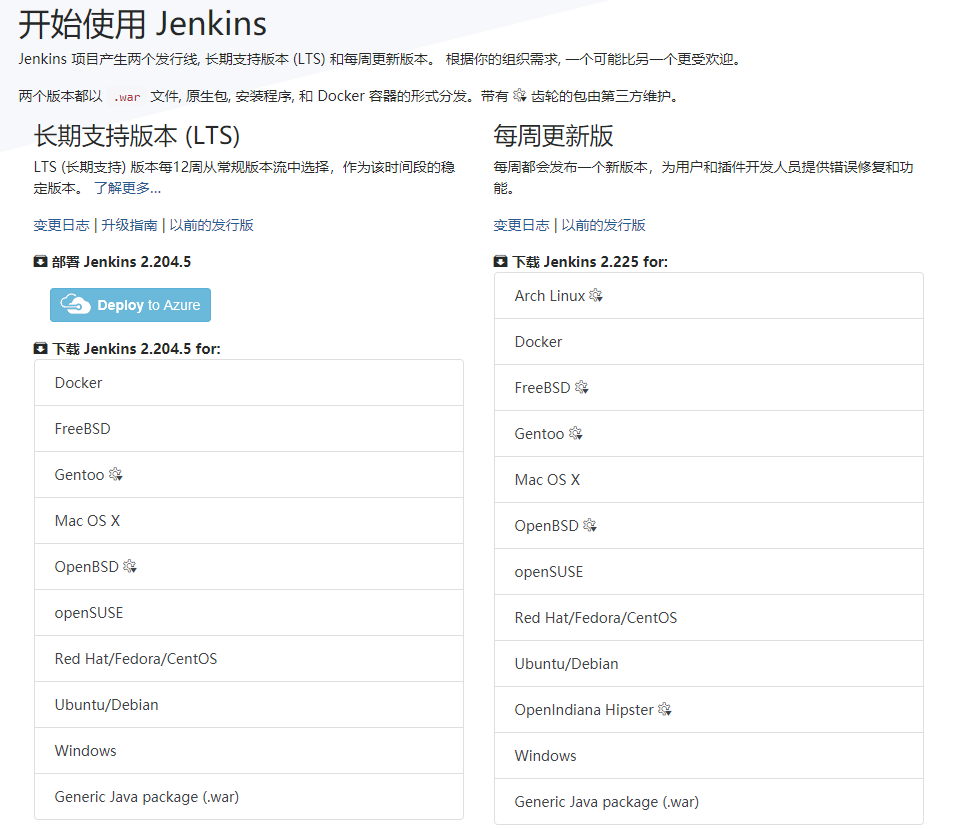Screen dimensions: 955x829
Task: Select Docker in weekly download list
Action: coord(709,342)
